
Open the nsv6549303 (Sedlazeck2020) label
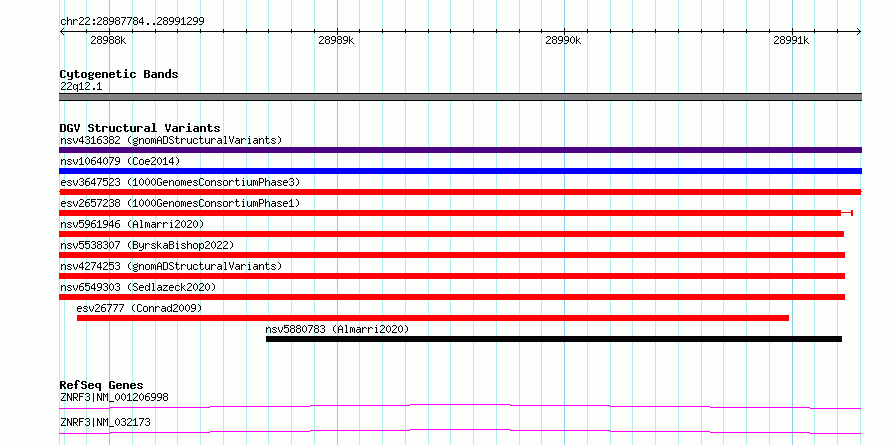coord(138,287)
